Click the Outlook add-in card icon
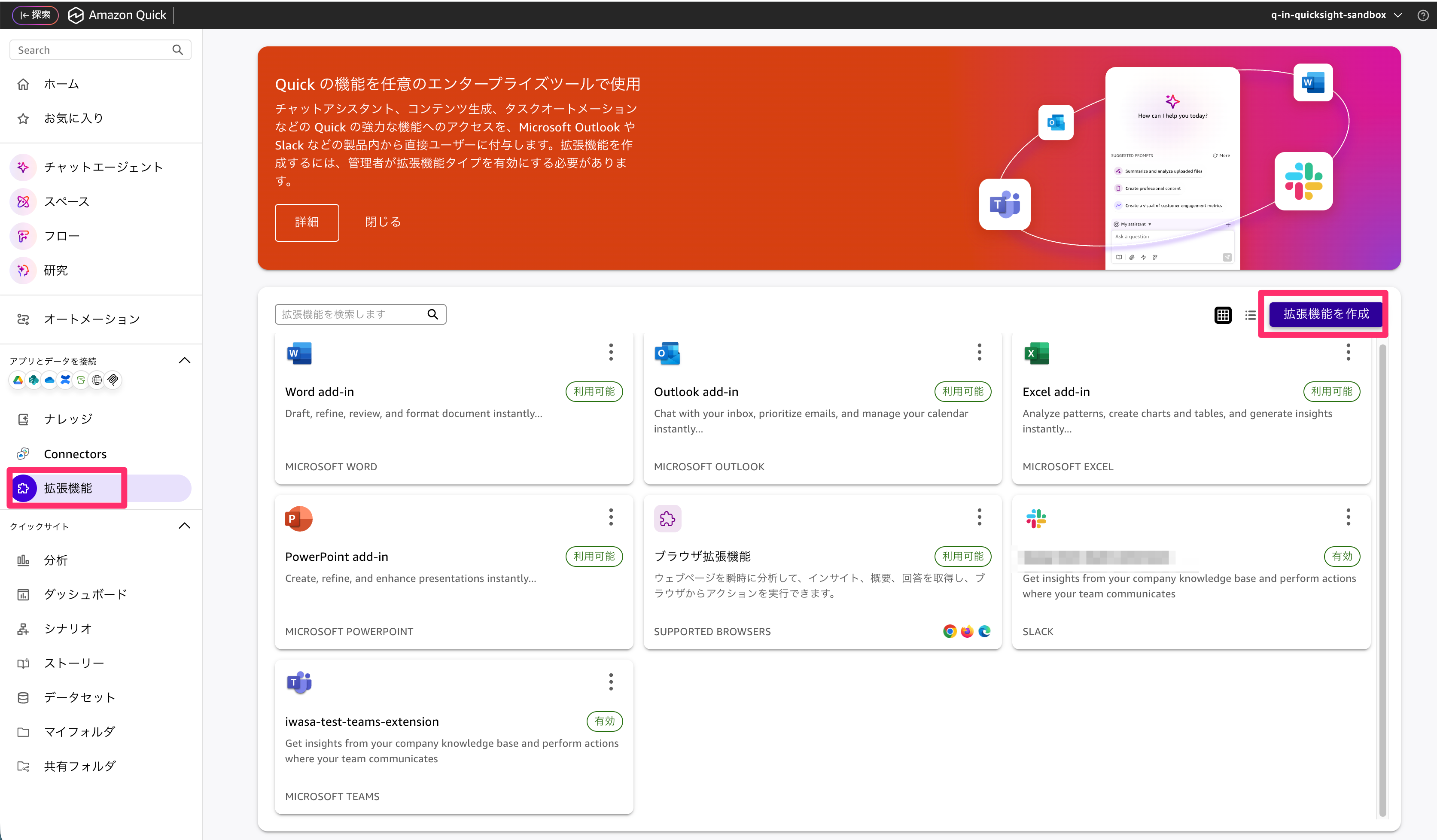The width and height of the screenshot is (1437, 840). (667, 353)
